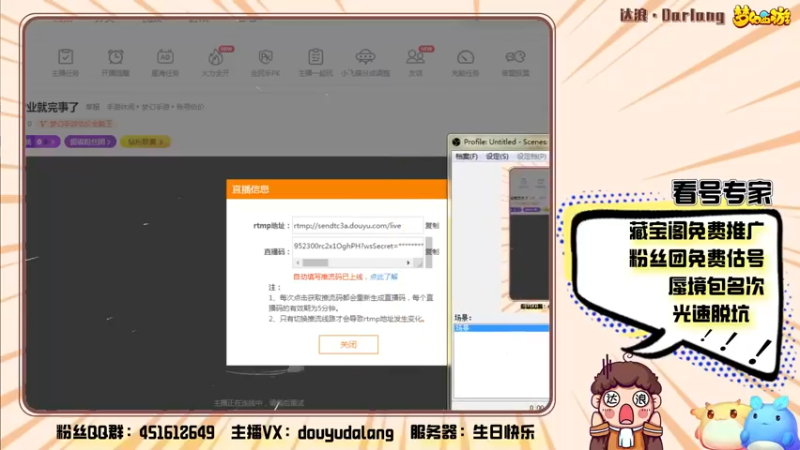Select the highlighted 场景 item in scenes list

point(502,328)
